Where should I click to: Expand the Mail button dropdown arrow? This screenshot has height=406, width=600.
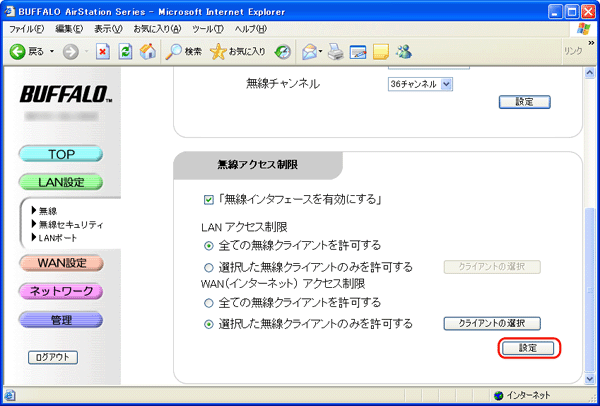coord(321,51)
